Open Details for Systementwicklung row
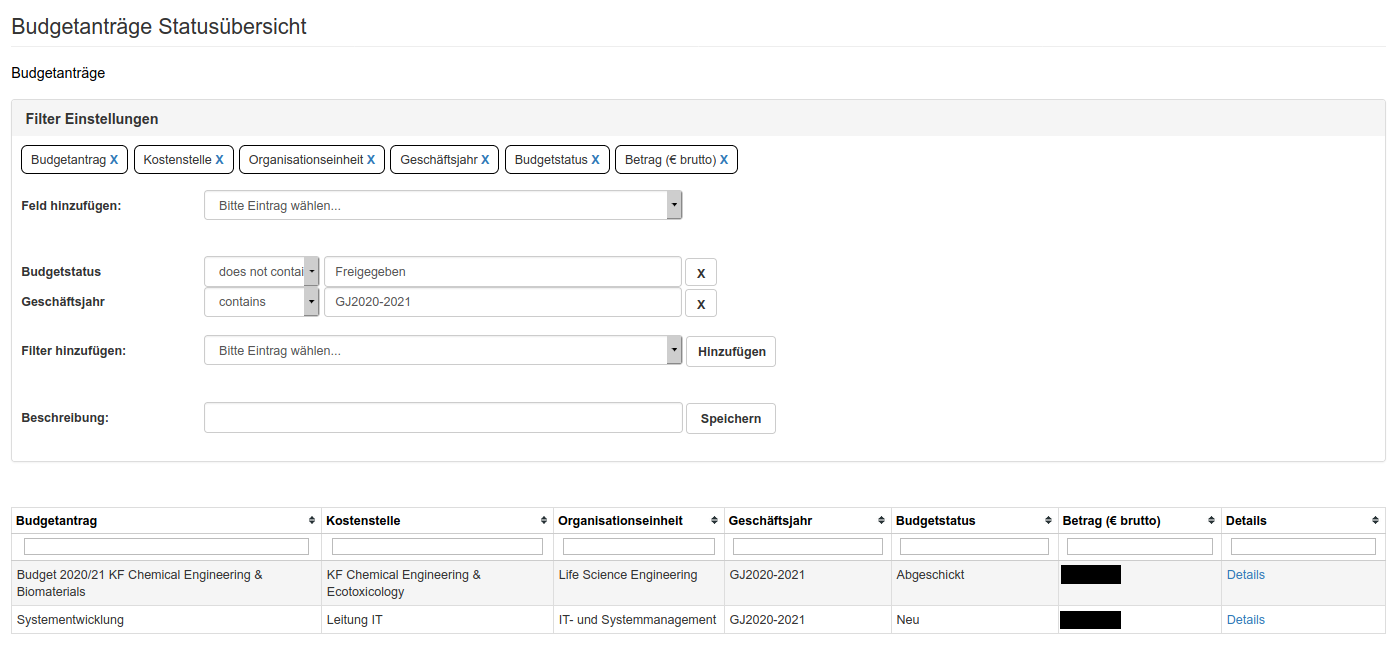Screen dimensions: 1398x654 [x=1245, y=620]
